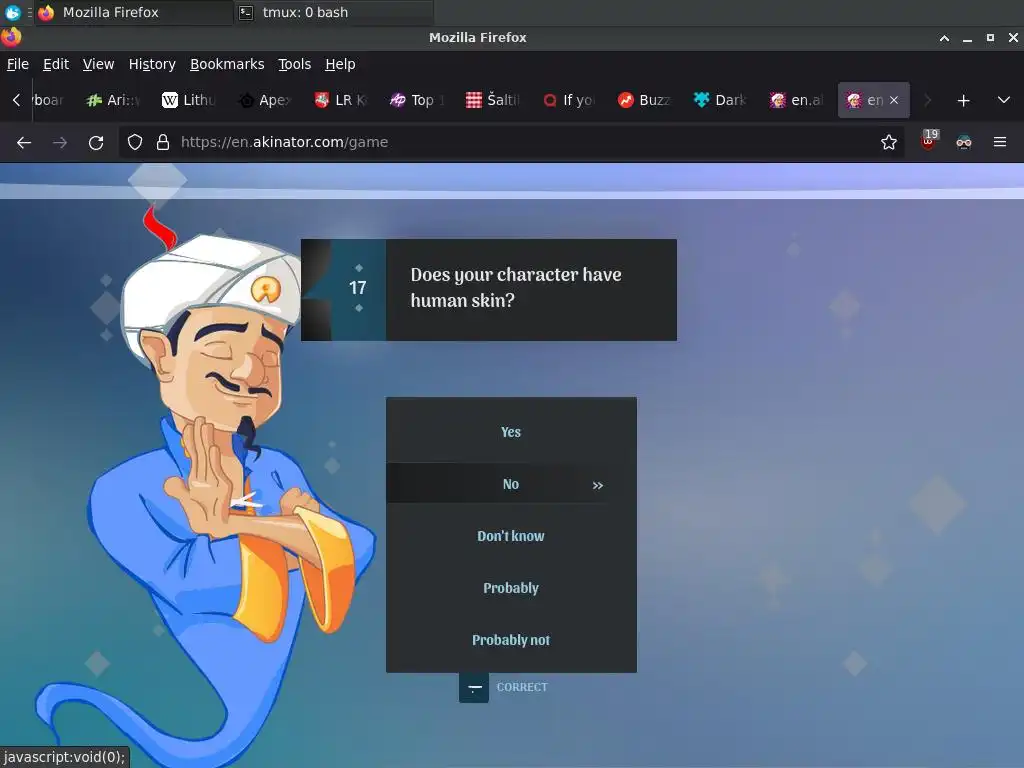Open the Bookmarks menu
Screen dimensions: 1024x768
pyautogui.click(x=227, y=64)
